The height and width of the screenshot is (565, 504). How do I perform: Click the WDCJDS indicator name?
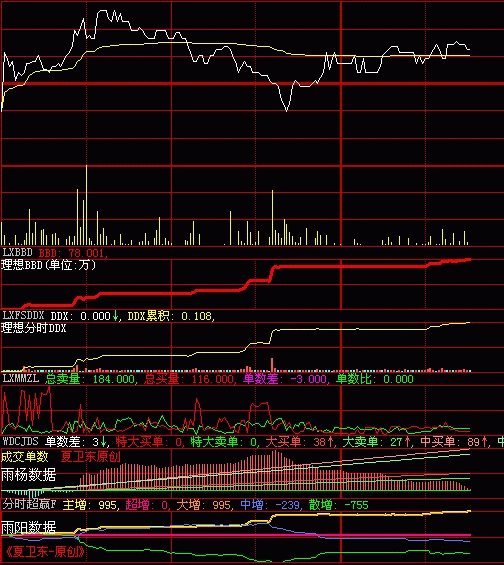tap(21, 441)
